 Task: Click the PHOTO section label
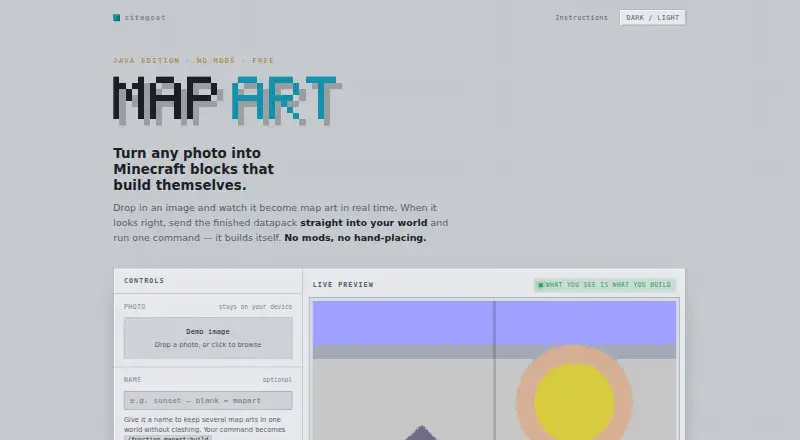[135, 307]
